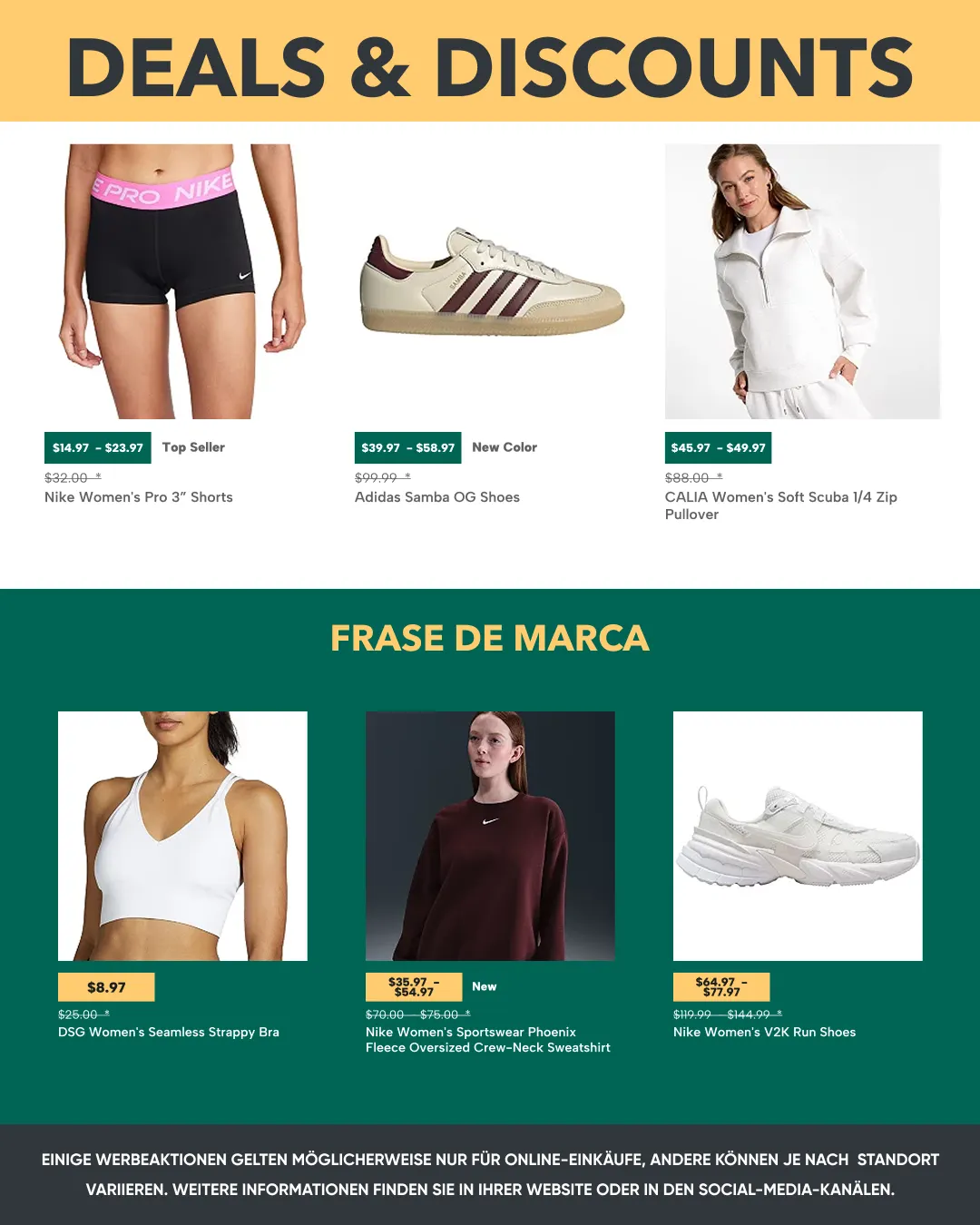Click the $14.97 - $23.97 price tag

tap(98, 448)
